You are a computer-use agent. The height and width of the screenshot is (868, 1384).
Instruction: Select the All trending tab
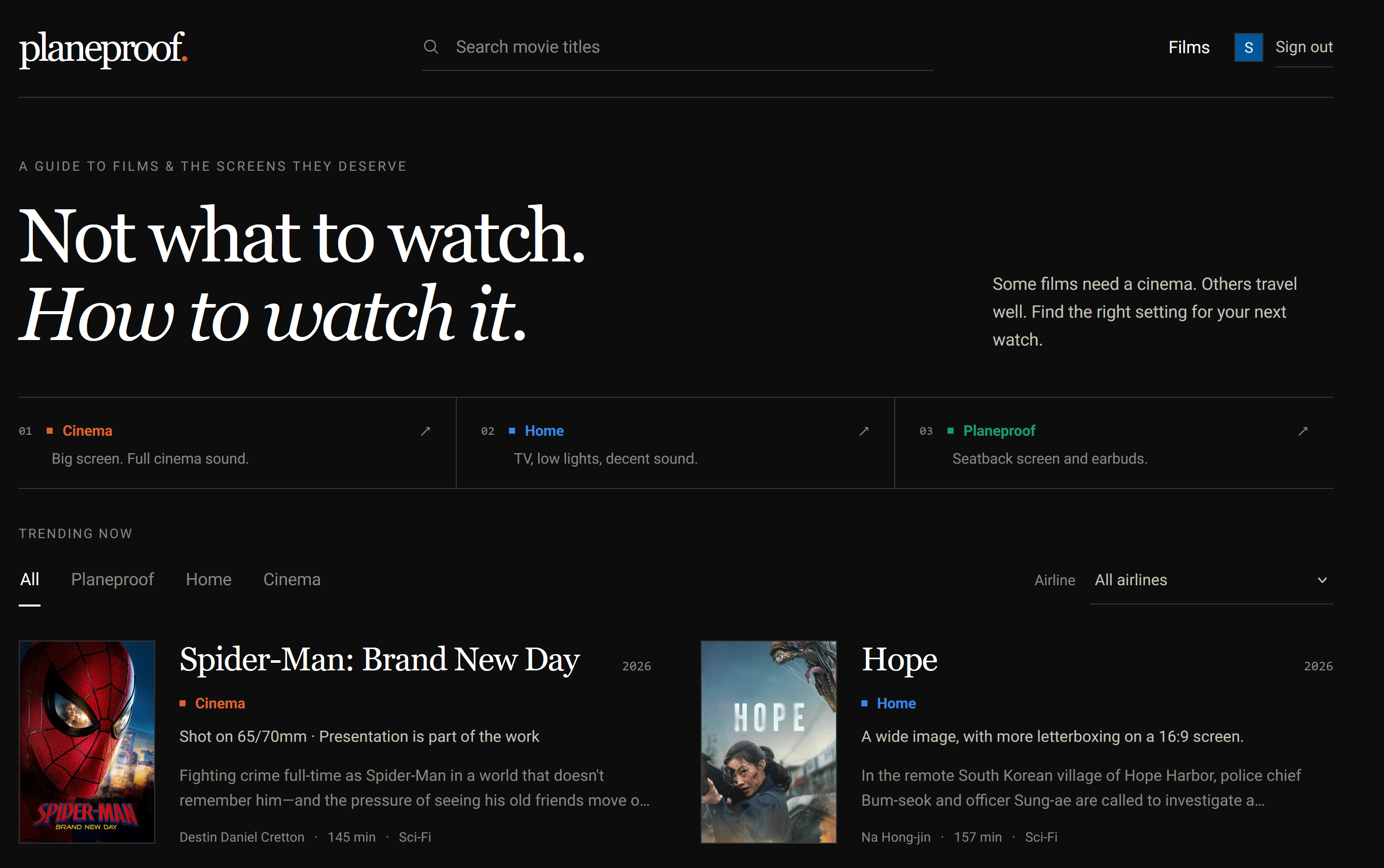[x=29, y=579]
